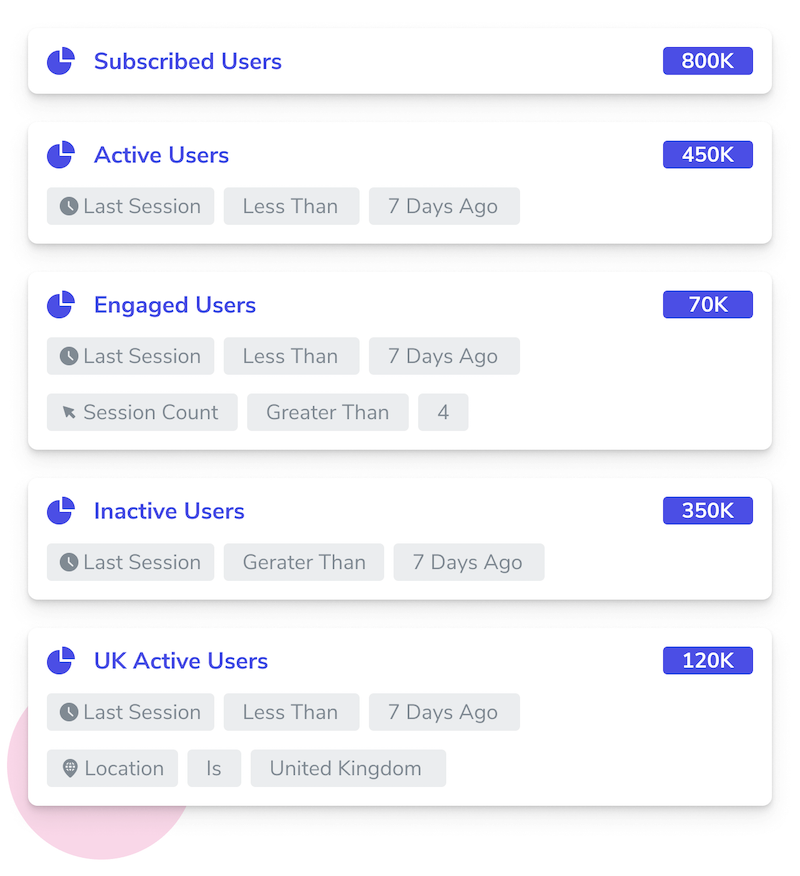This screenshot has height=876, width=800.
Task: Click the pie chart icon beside Active Users
Action: 60,155
